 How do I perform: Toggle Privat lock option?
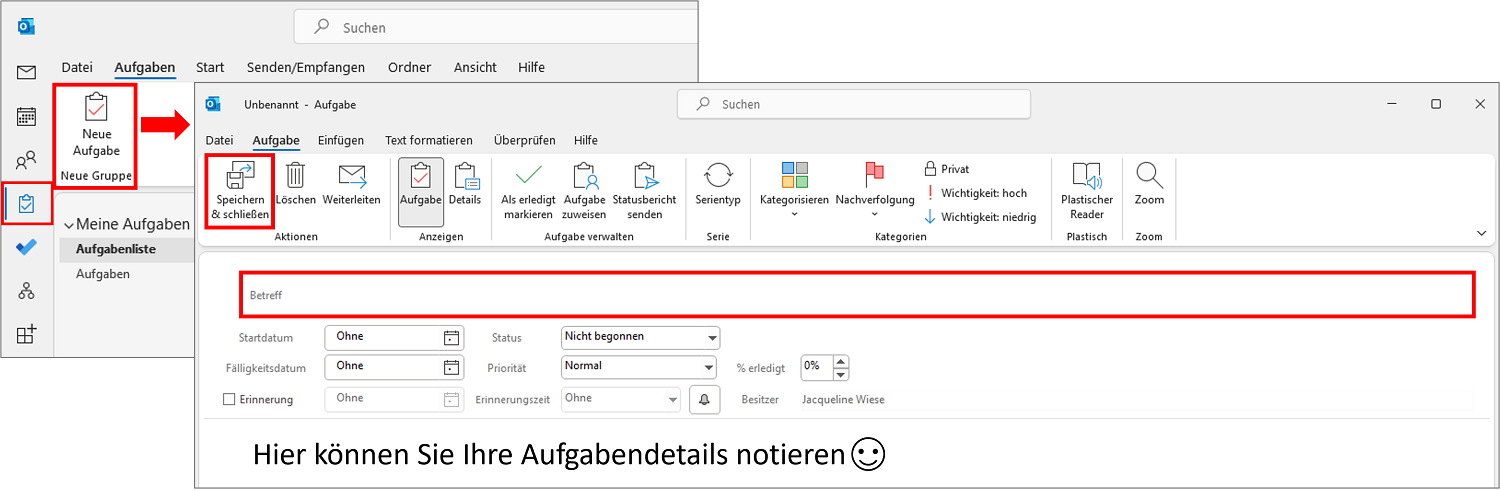coord(947,169)
